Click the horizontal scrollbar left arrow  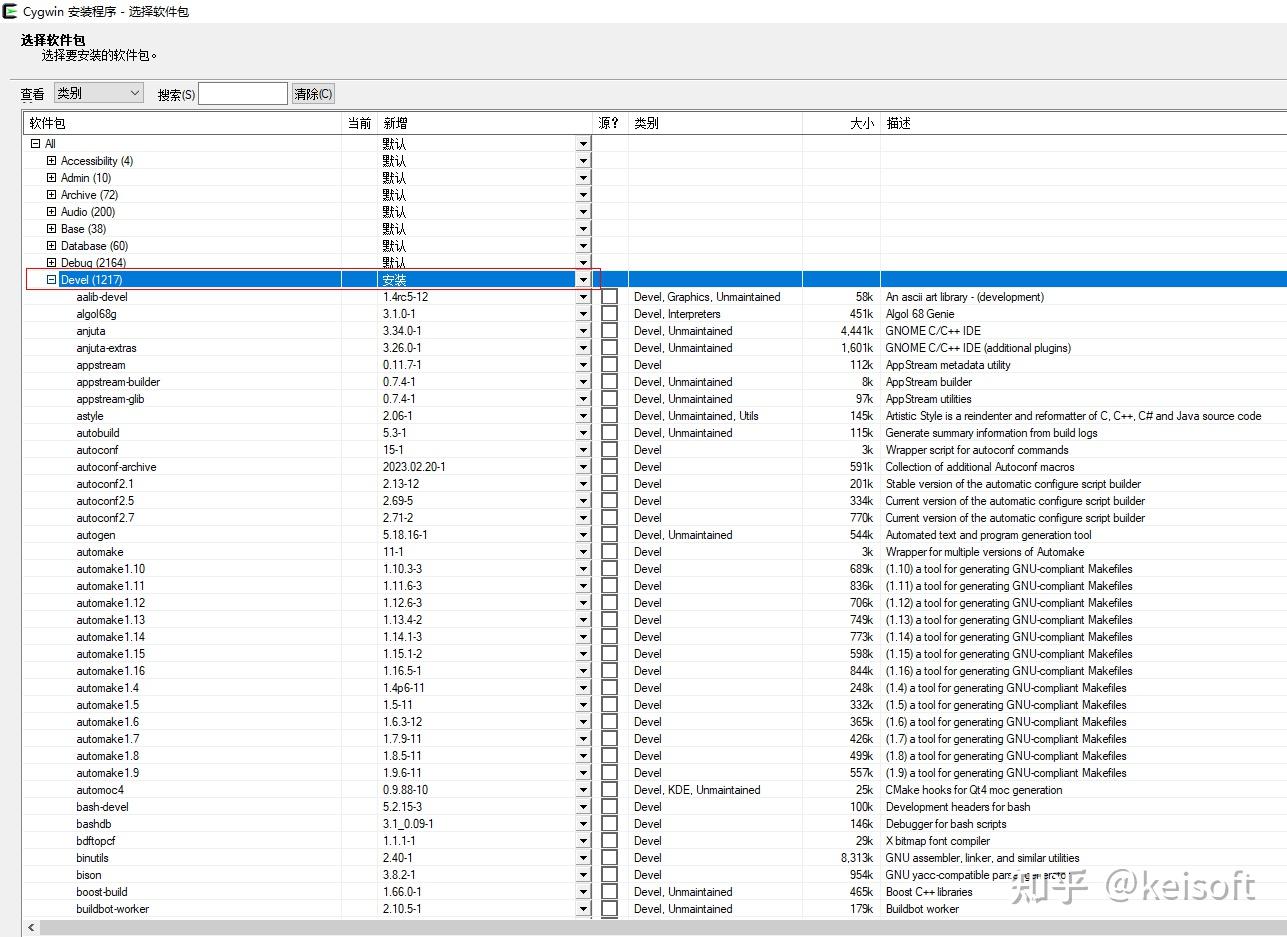(x=31, y=928)
